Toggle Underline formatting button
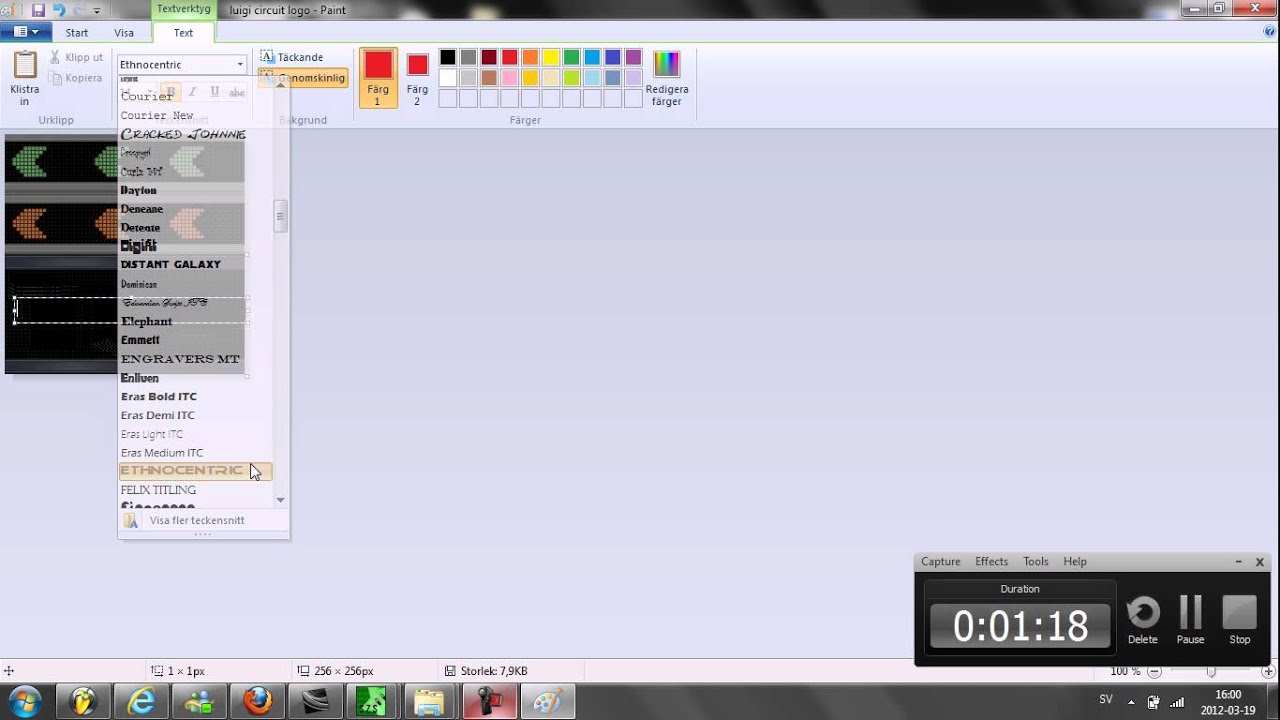This screenshot has height=720, width=1280. click(215, 92)
